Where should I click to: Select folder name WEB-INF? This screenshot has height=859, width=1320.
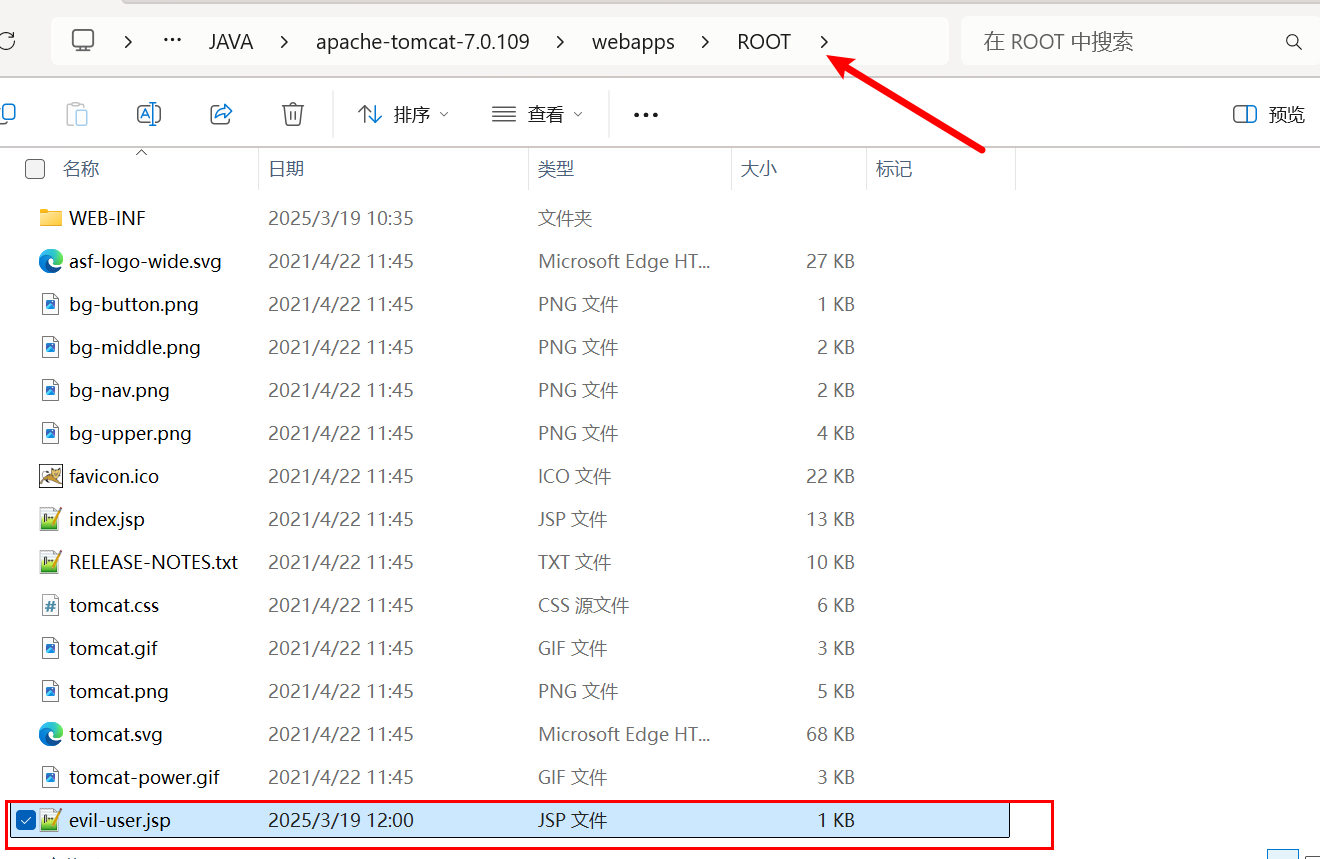pyautogui.click(x=108, y=218)
